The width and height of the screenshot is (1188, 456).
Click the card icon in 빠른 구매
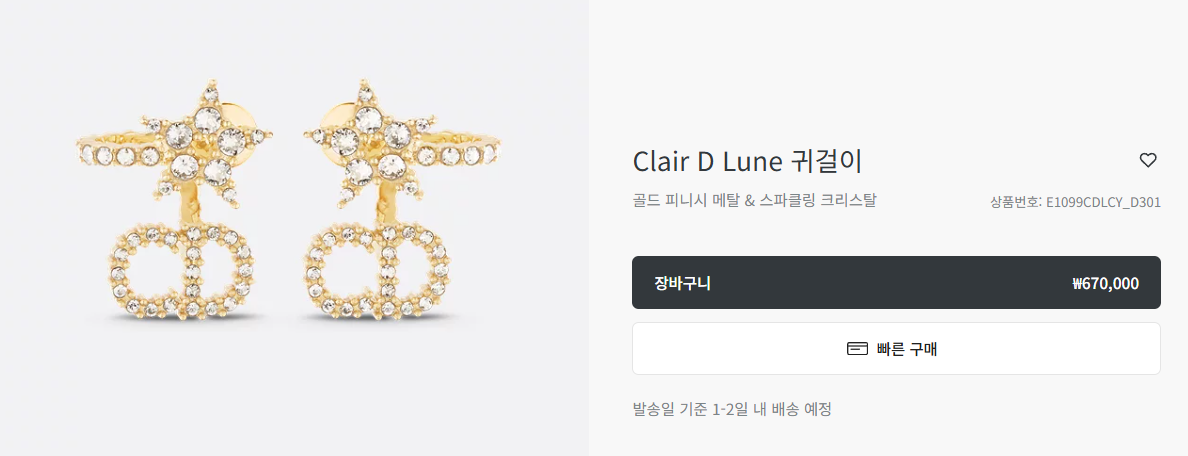click(x=857, y=349)
